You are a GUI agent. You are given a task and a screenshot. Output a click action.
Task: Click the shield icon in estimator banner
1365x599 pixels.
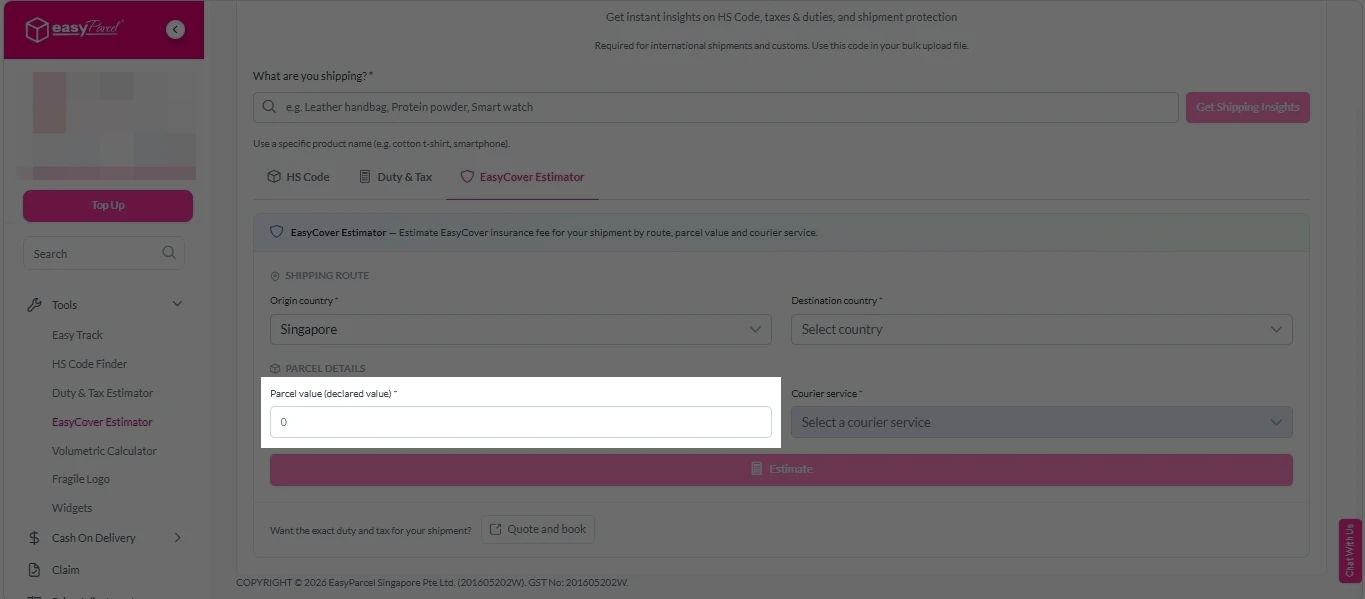tap(277, 232)
